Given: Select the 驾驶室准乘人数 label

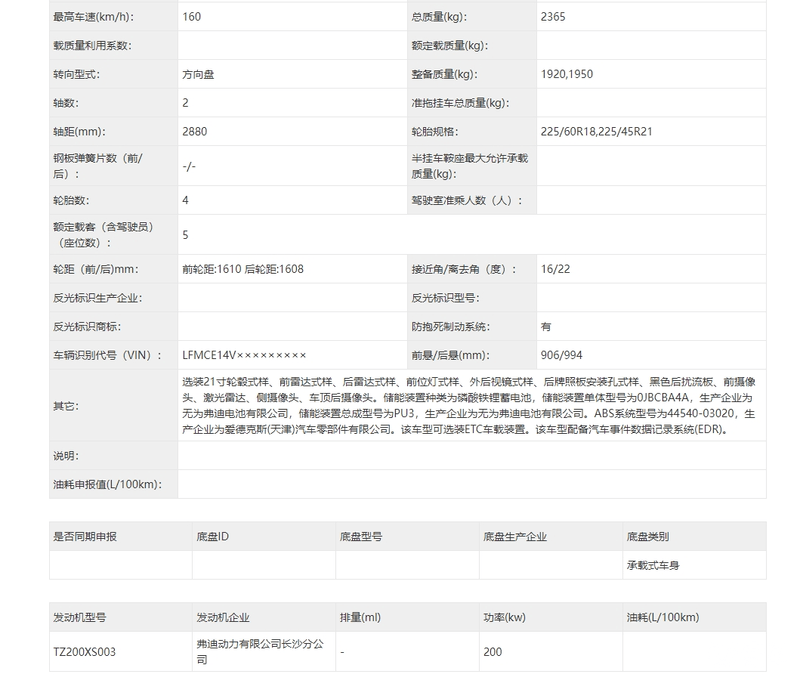Looking at the screenshot, I should pyautogui.click(x=467, y=200).
